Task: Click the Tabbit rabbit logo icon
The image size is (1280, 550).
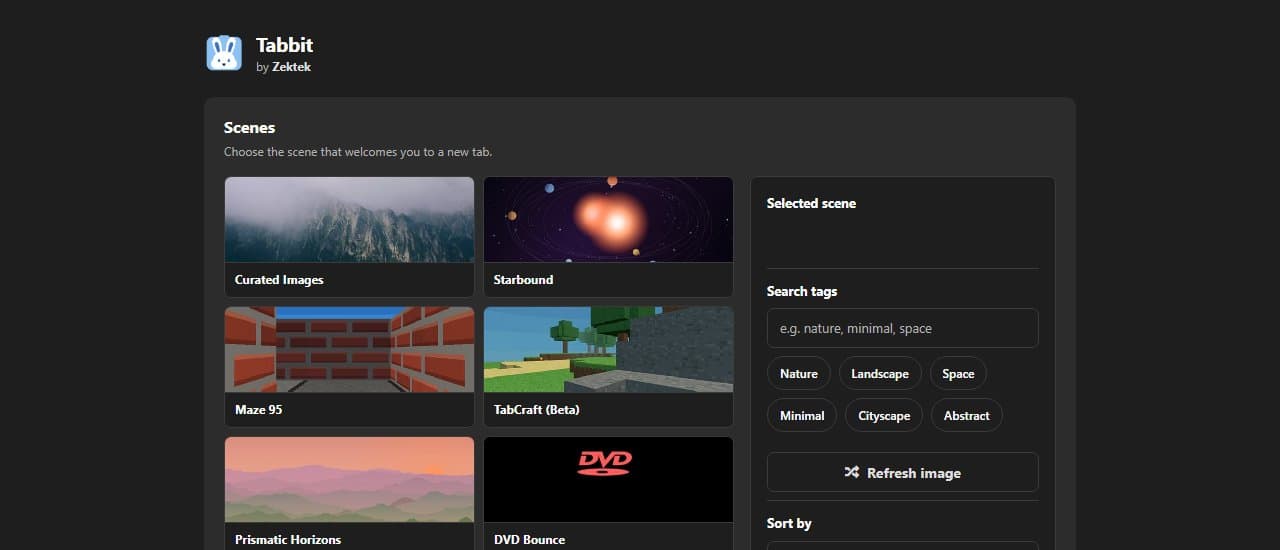Action: 224,53
